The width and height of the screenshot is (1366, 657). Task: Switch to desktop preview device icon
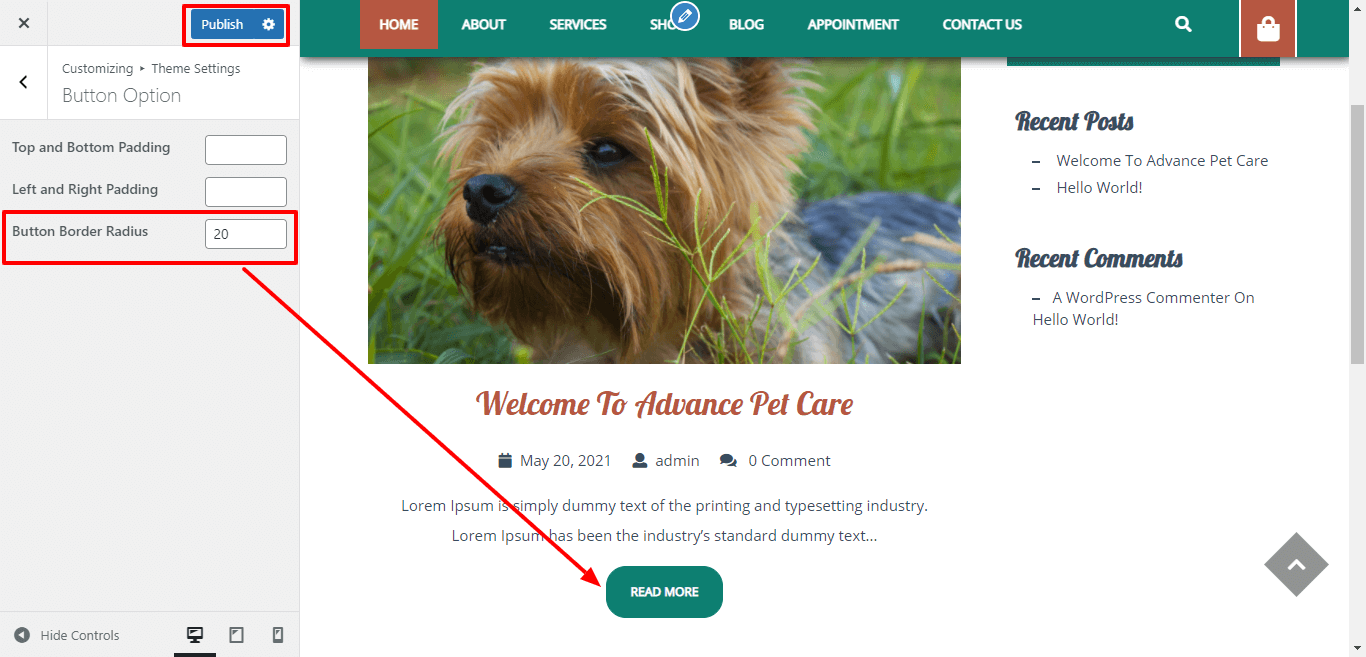[195, 635]
